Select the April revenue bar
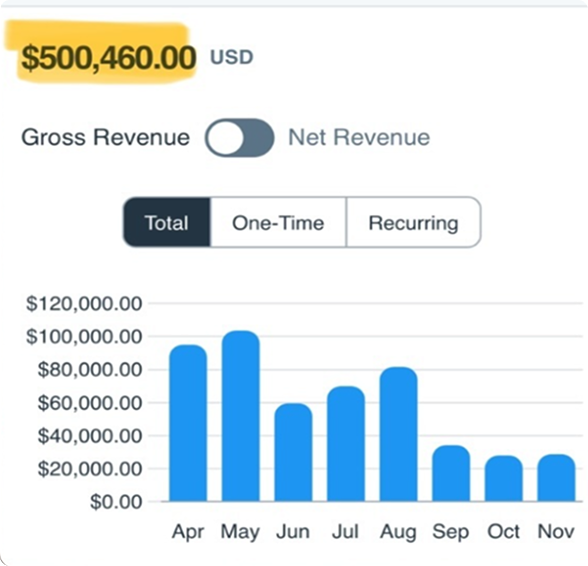Viewport: 588px width, 566px height. click(188, 423)
